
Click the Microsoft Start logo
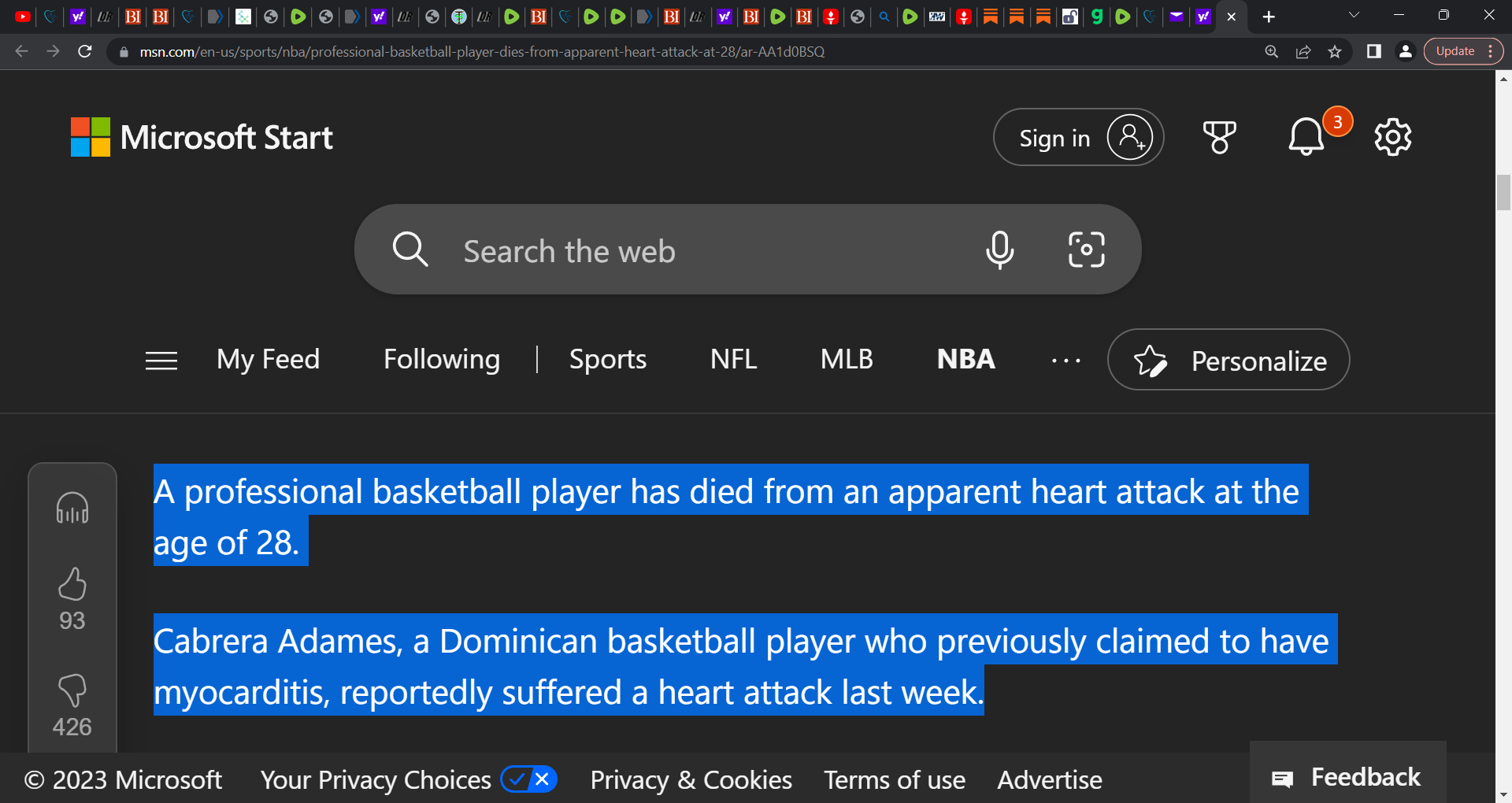(x=202, y=138)
